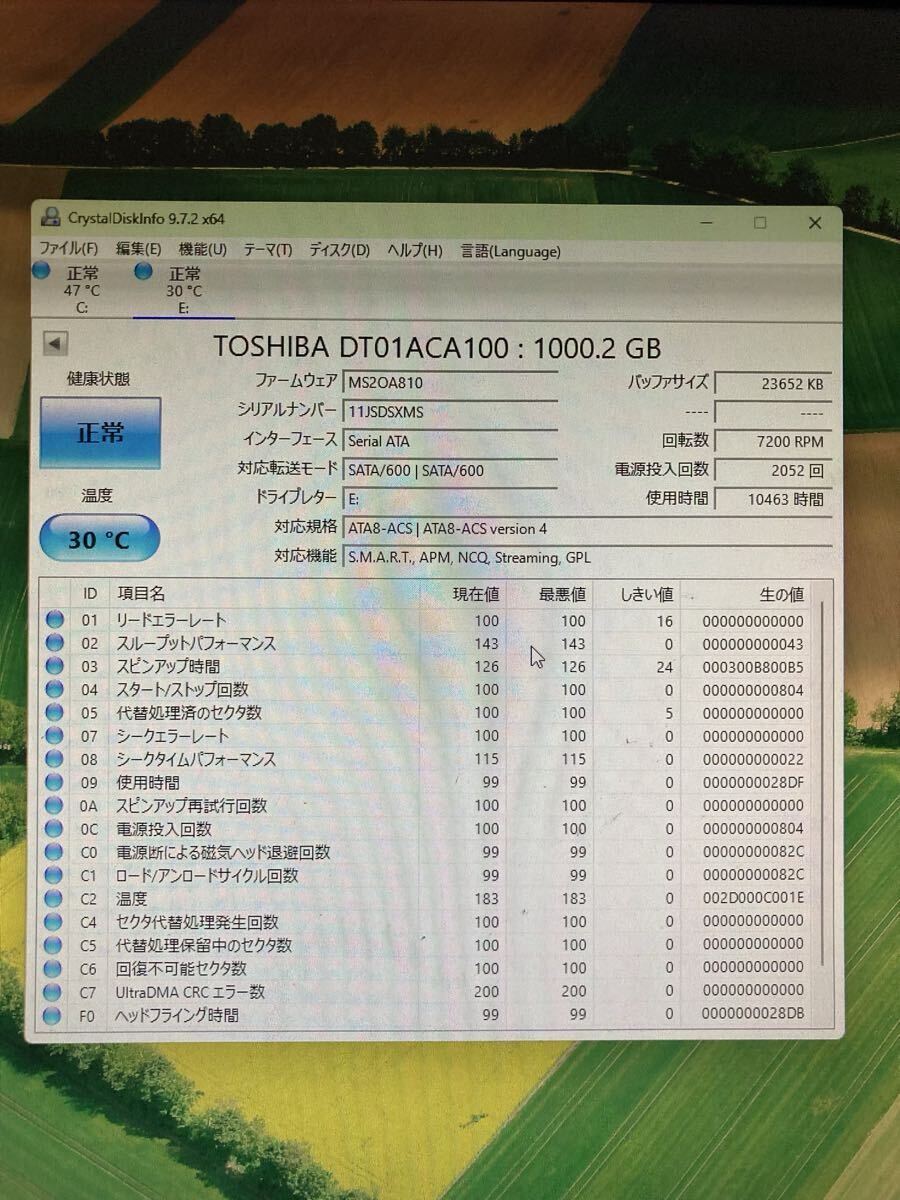Click status icon for 回復不可能セクタ数 row
This screenshot has width=900, height=1200.
(x=54, y=968)
